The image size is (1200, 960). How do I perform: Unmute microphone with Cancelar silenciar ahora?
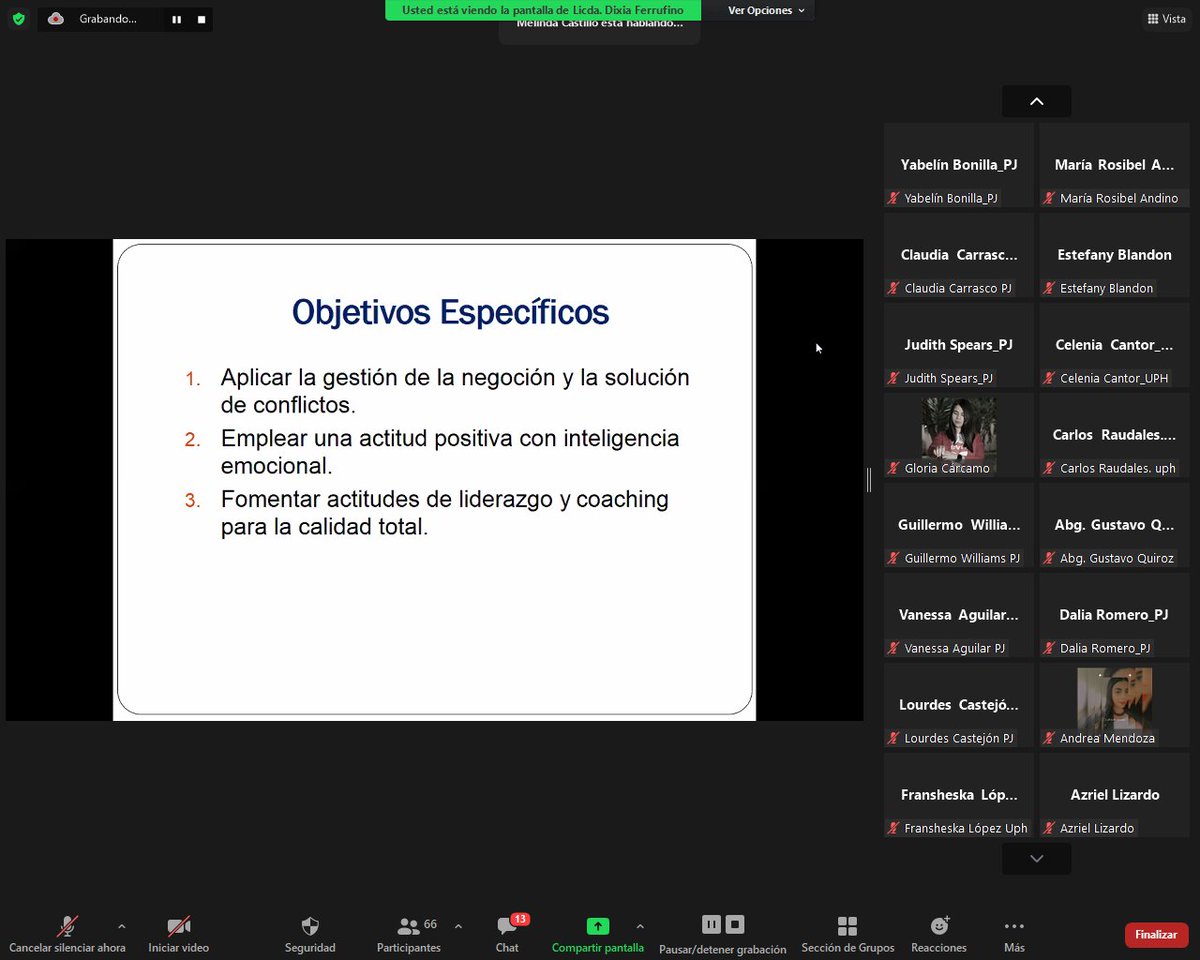[x=67, y=934]
